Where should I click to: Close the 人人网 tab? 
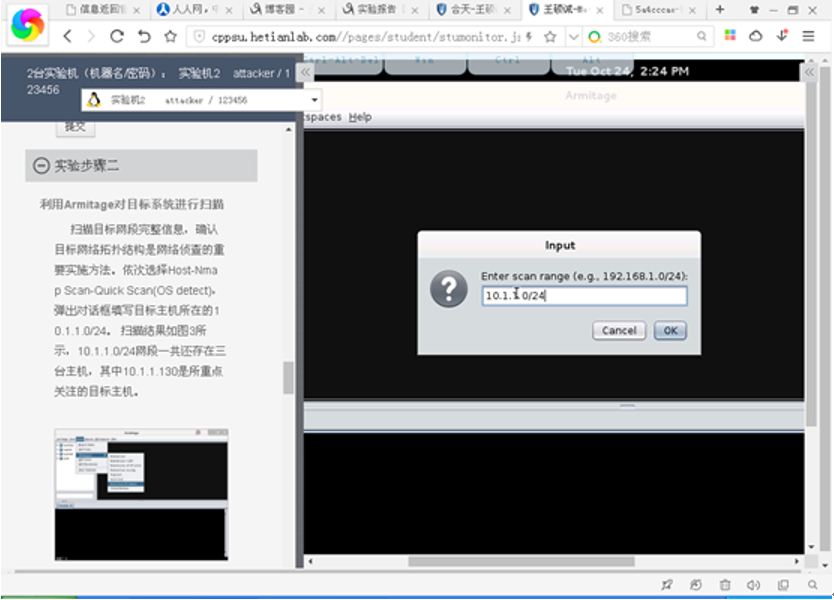tap(229, 10)
